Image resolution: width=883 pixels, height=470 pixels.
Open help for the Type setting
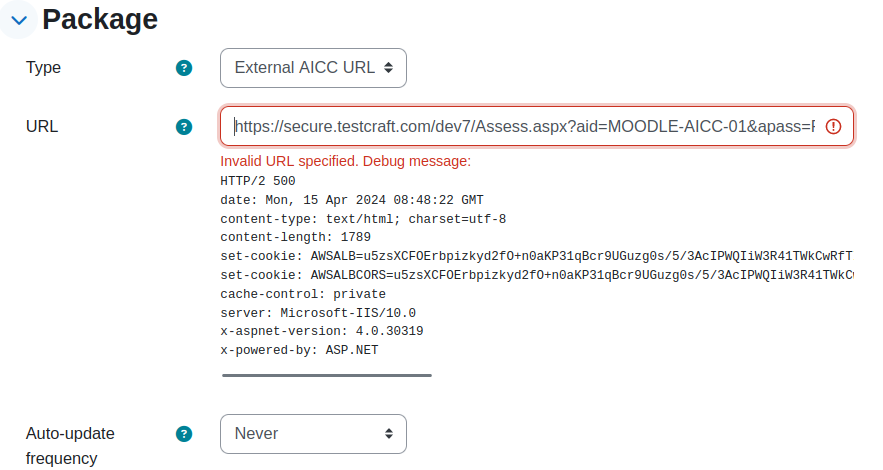[x=184, y=68]
